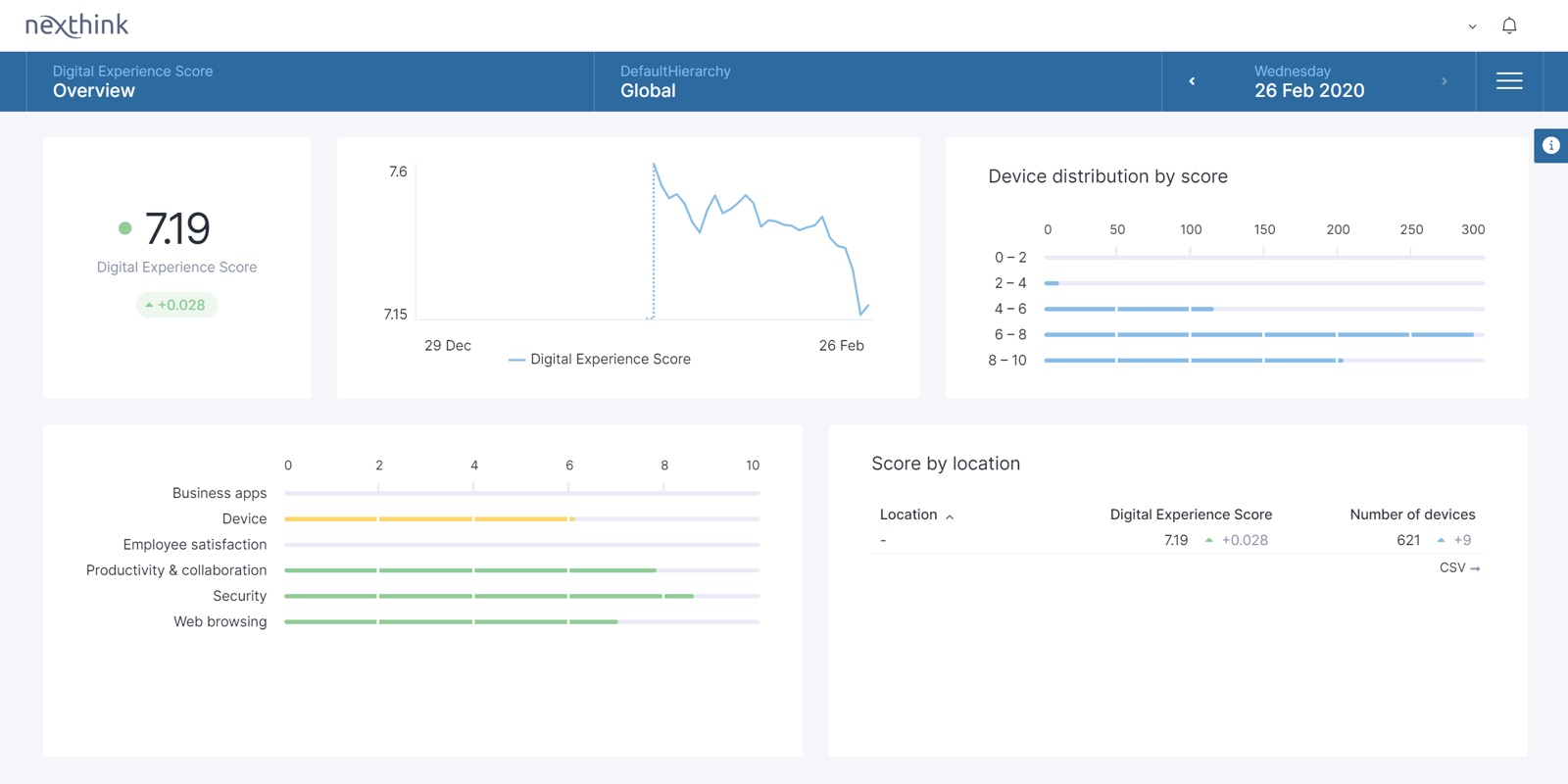The image size is (1568, 784).
Task: Open the Wednesday 26 Feb 2020 date picker
Action: (x=1308, y=81)
